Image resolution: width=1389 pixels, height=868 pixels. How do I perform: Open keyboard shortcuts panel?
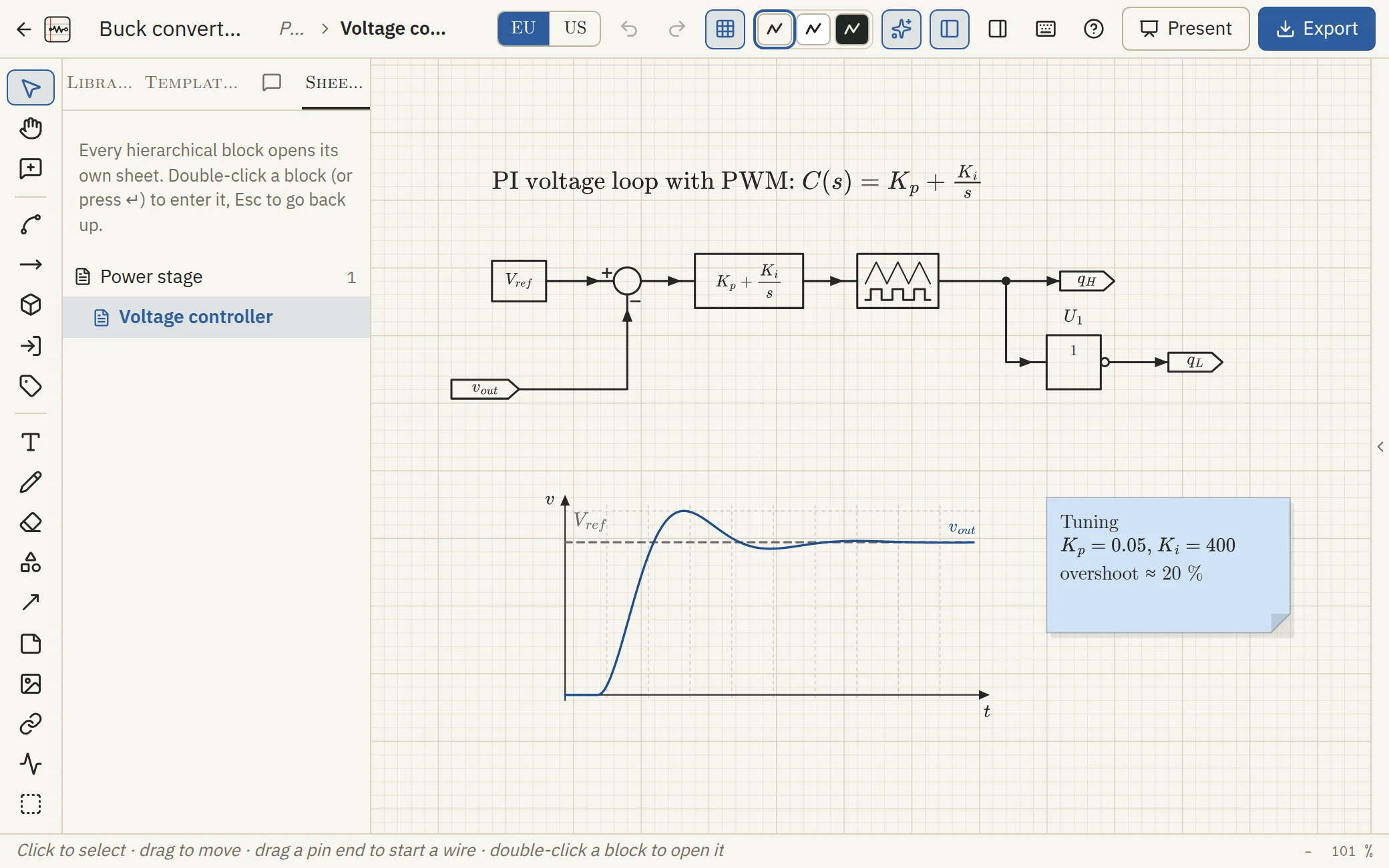click(1046, 29)
